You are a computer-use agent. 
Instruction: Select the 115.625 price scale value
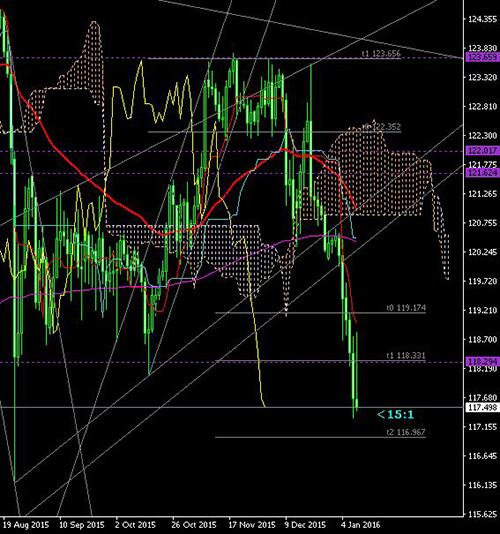pyautogui.click(x=482, y=514)
